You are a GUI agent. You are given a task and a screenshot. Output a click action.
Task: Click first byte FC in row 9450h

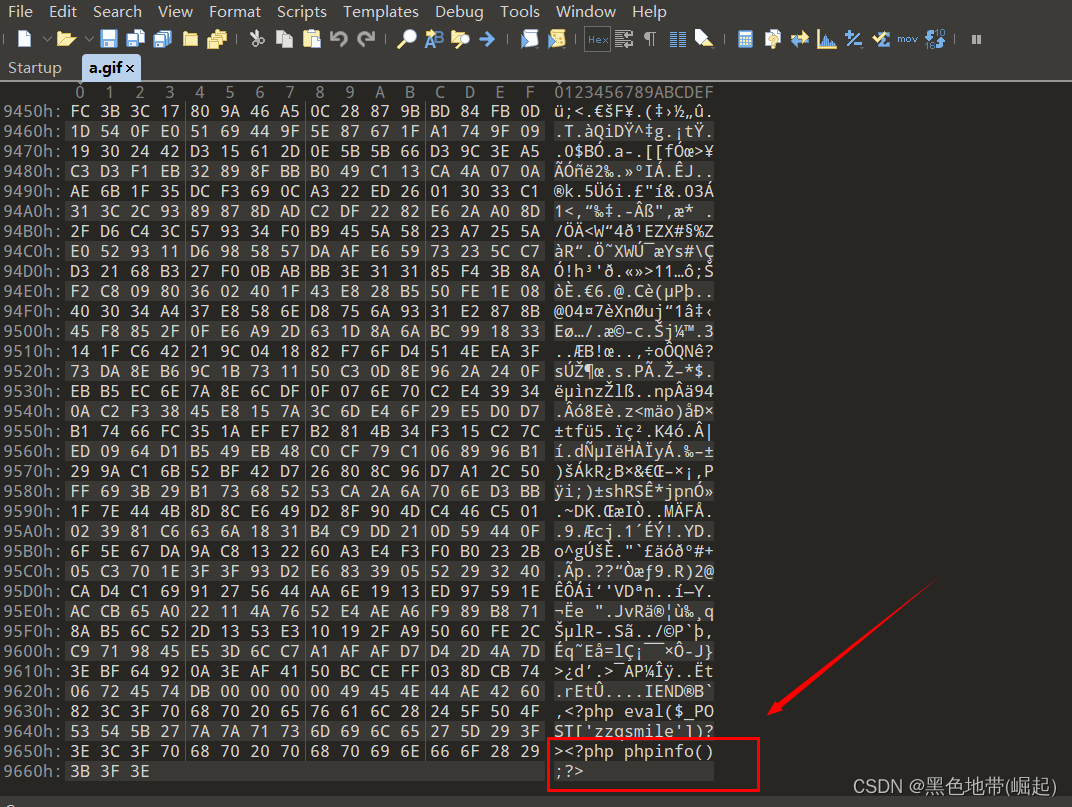point(80,111)
